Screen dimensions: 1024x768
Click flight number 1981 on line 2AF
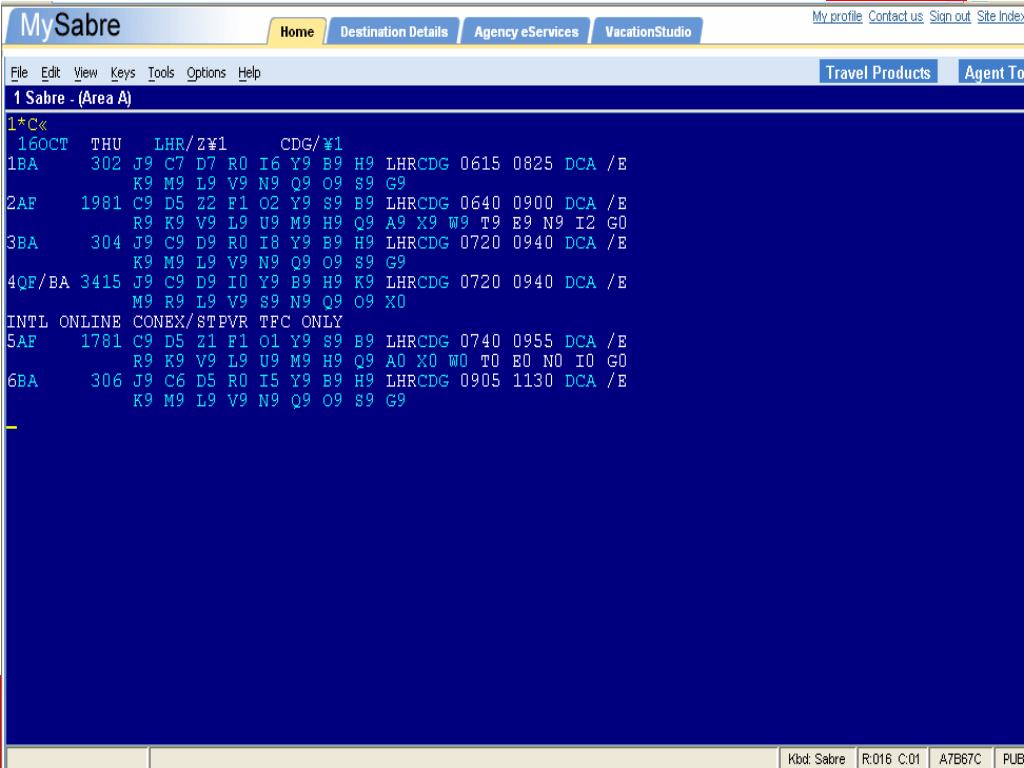[x=101, y=203]
